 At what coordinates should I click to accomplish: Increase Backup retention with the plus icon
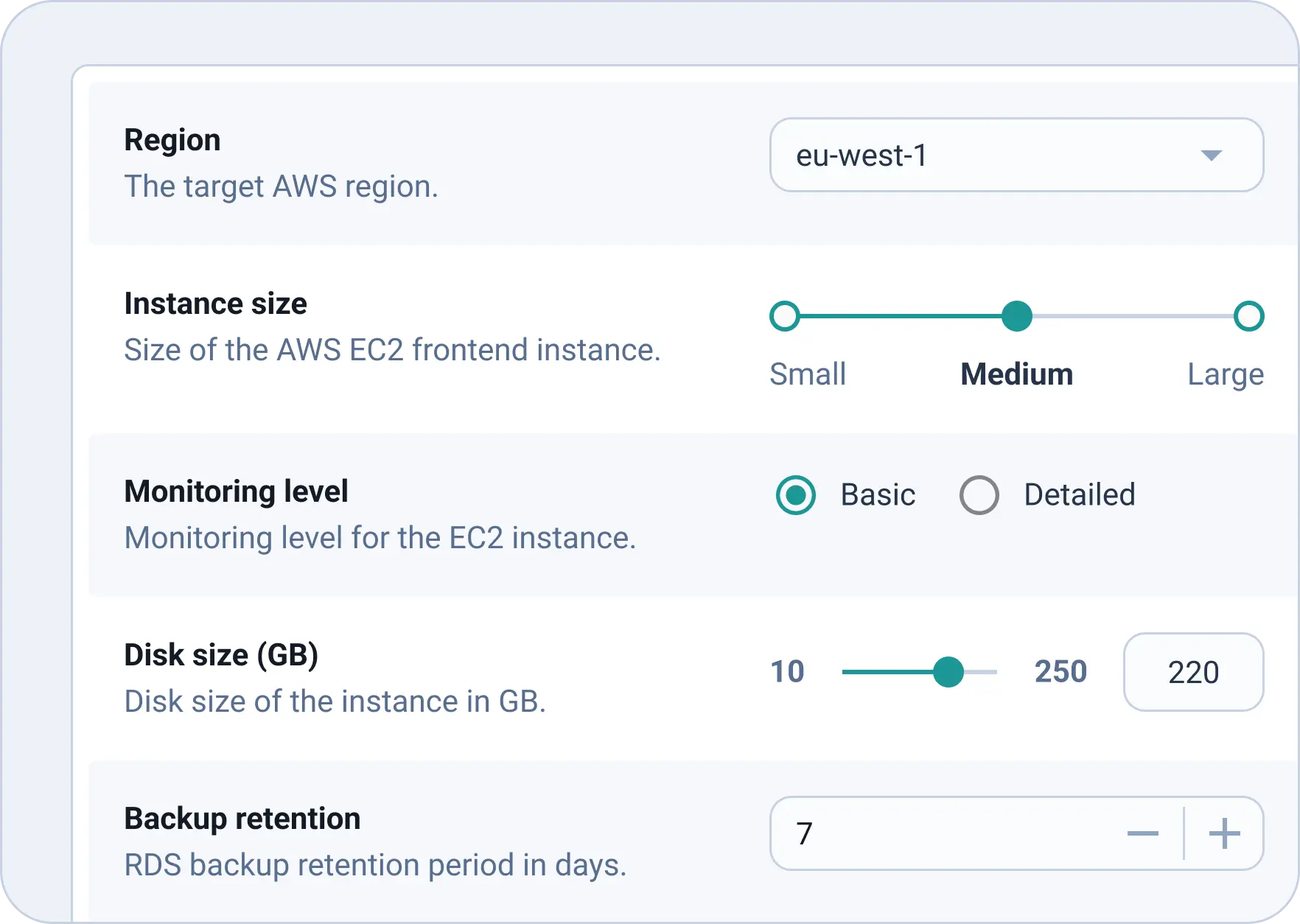pyautogui.click(x=1224, y=833)
